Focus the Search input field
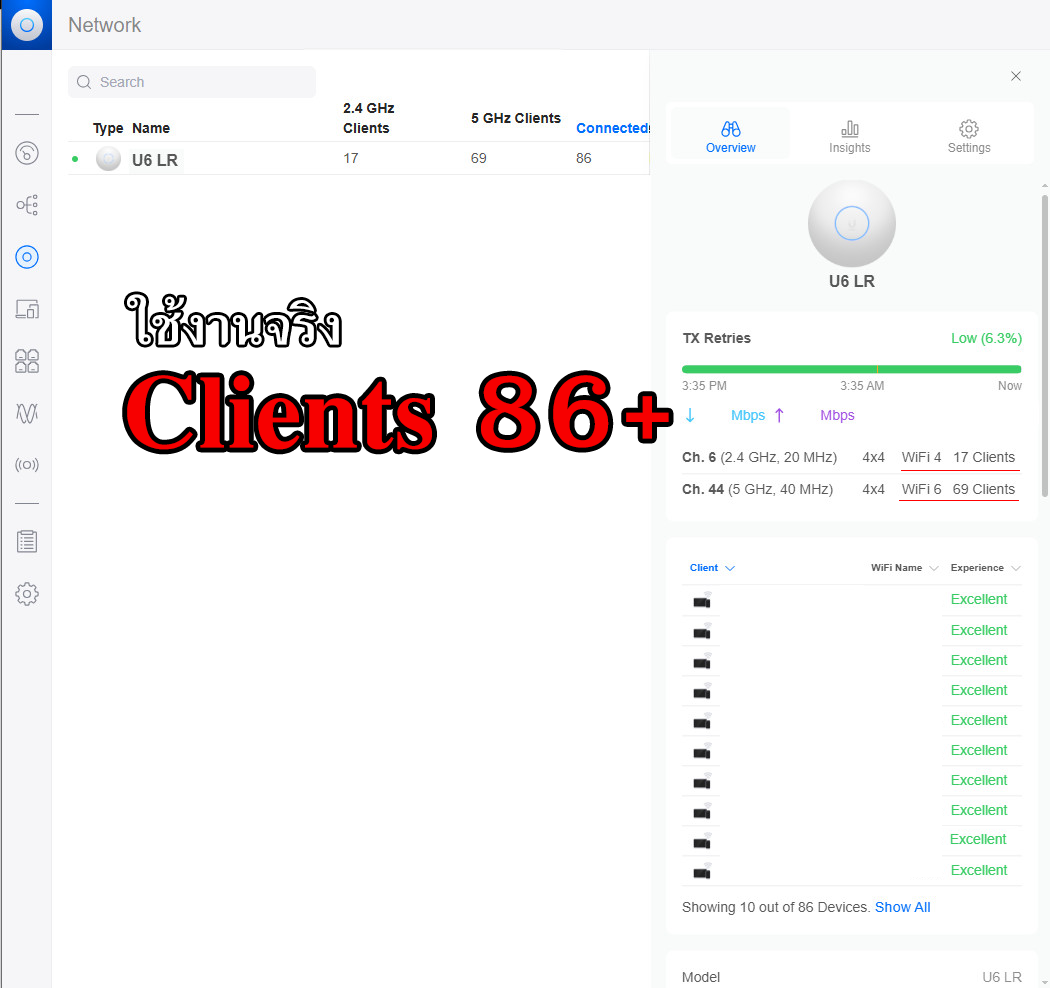The height and width of the screenshot is (988, 1050). point(192,82)
